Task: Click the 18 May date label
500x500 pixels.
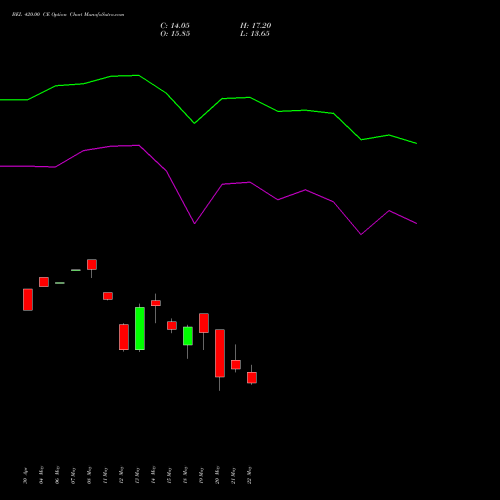Action: pyautogui.click(x=185, y=475)
